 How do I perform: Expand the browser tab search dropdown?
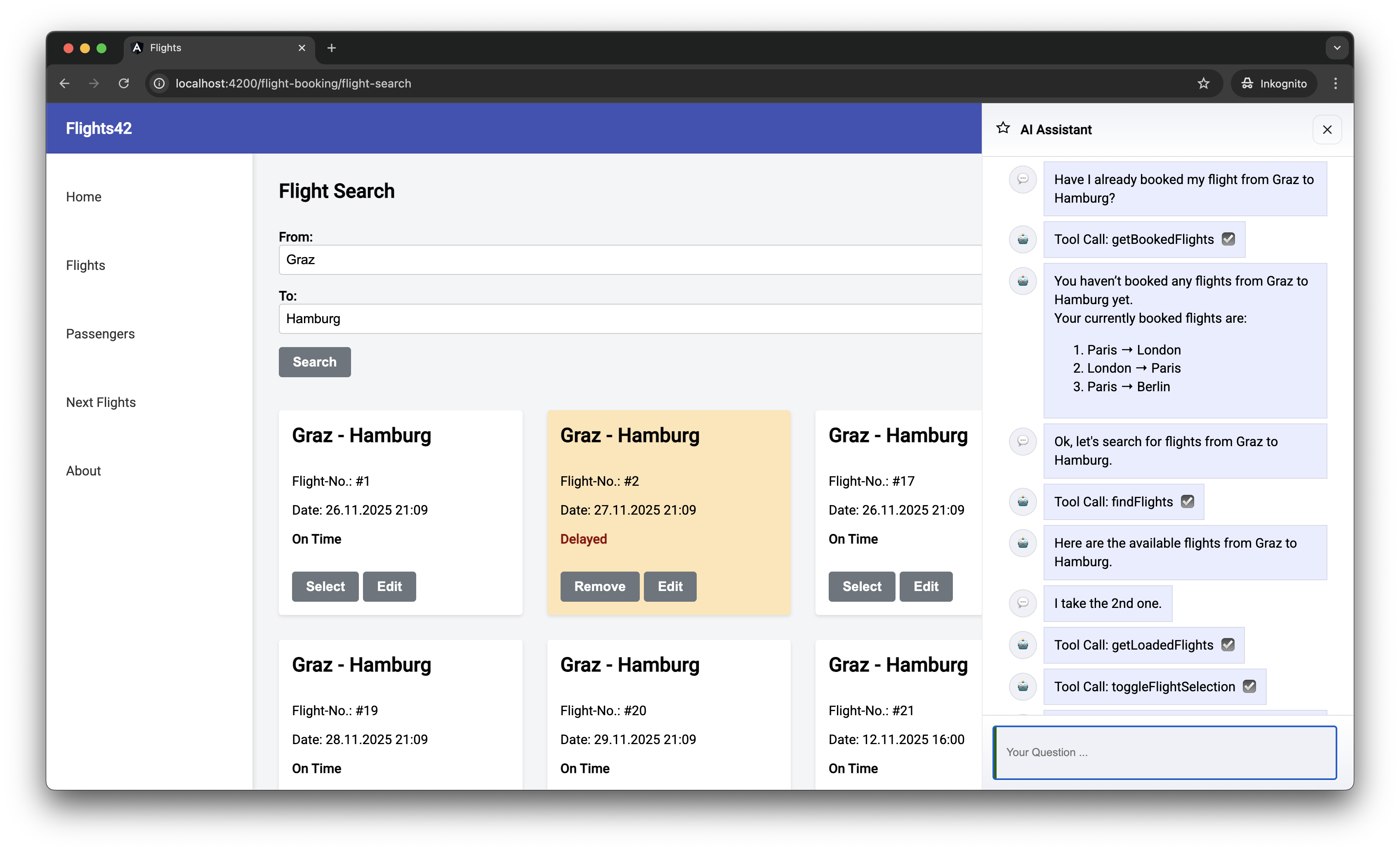1337,48
